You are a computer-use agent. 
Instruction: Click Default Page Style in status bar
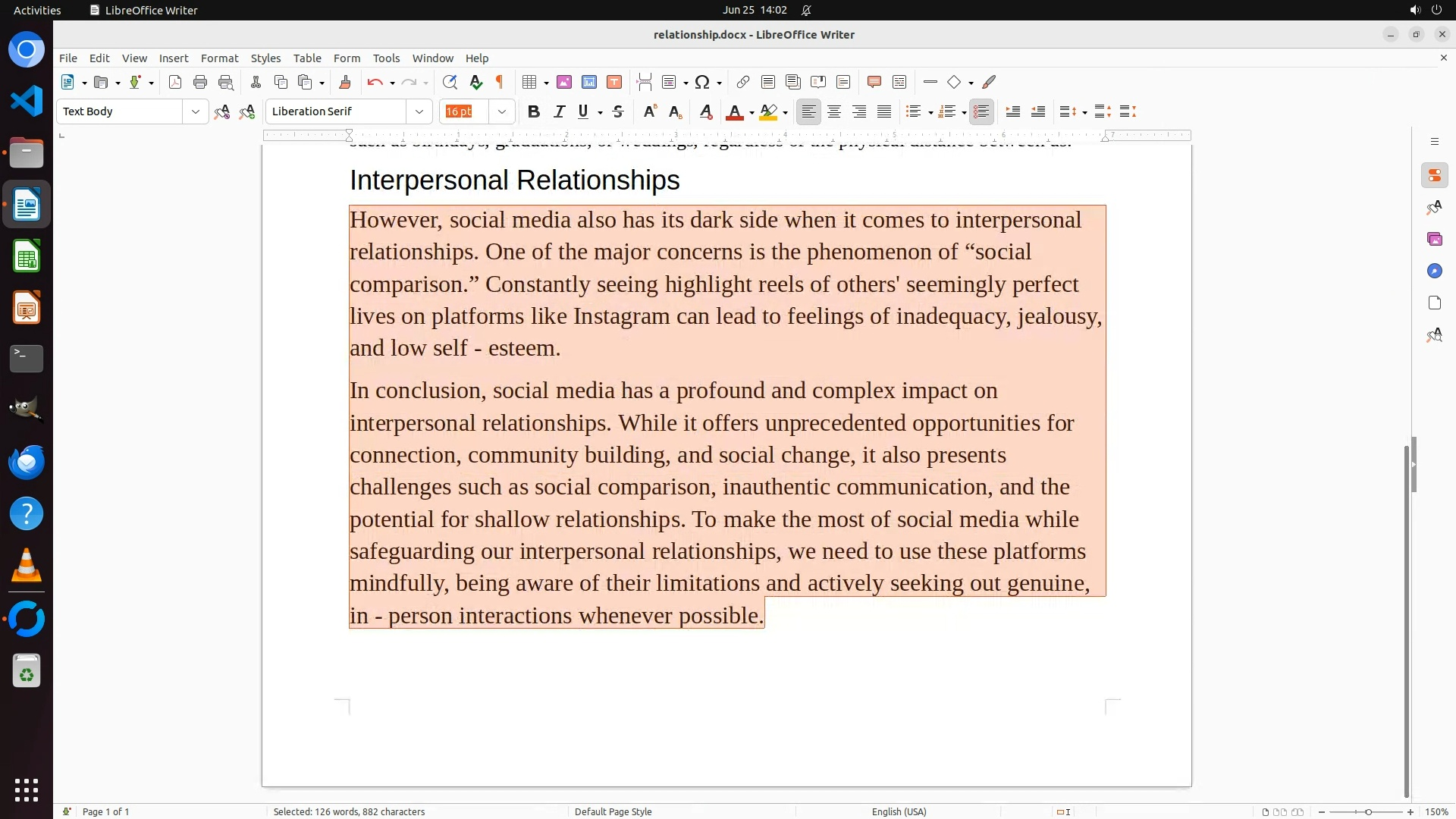(x=613, y=811)
